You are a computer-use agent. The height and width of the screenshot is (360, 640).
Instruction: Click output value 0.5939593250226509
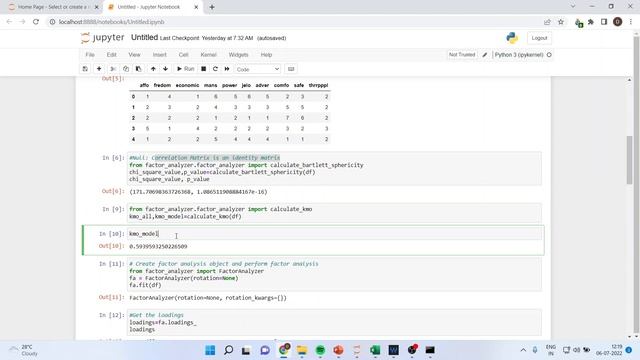158,247
